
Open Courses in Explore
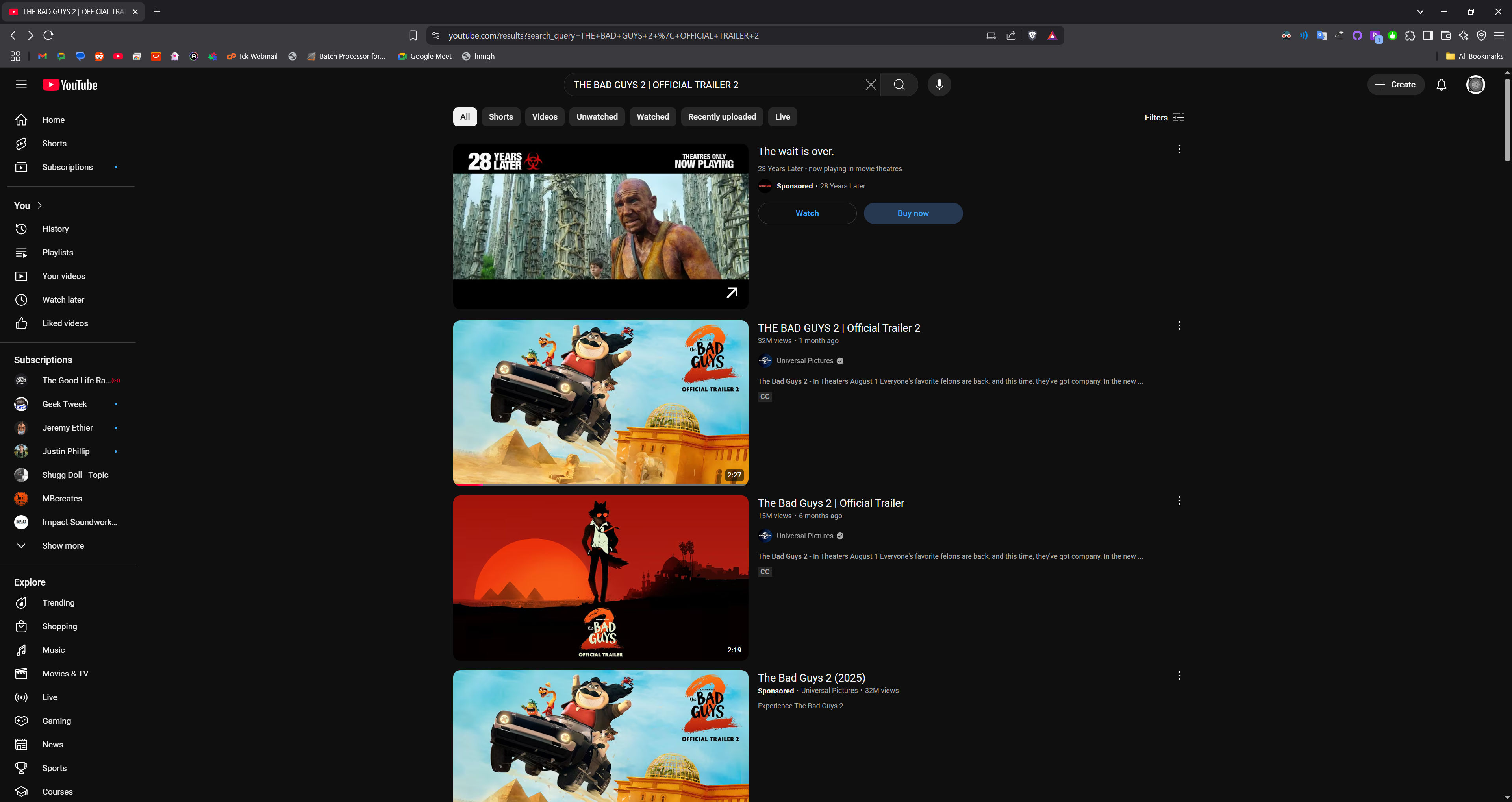pos(67,791)
